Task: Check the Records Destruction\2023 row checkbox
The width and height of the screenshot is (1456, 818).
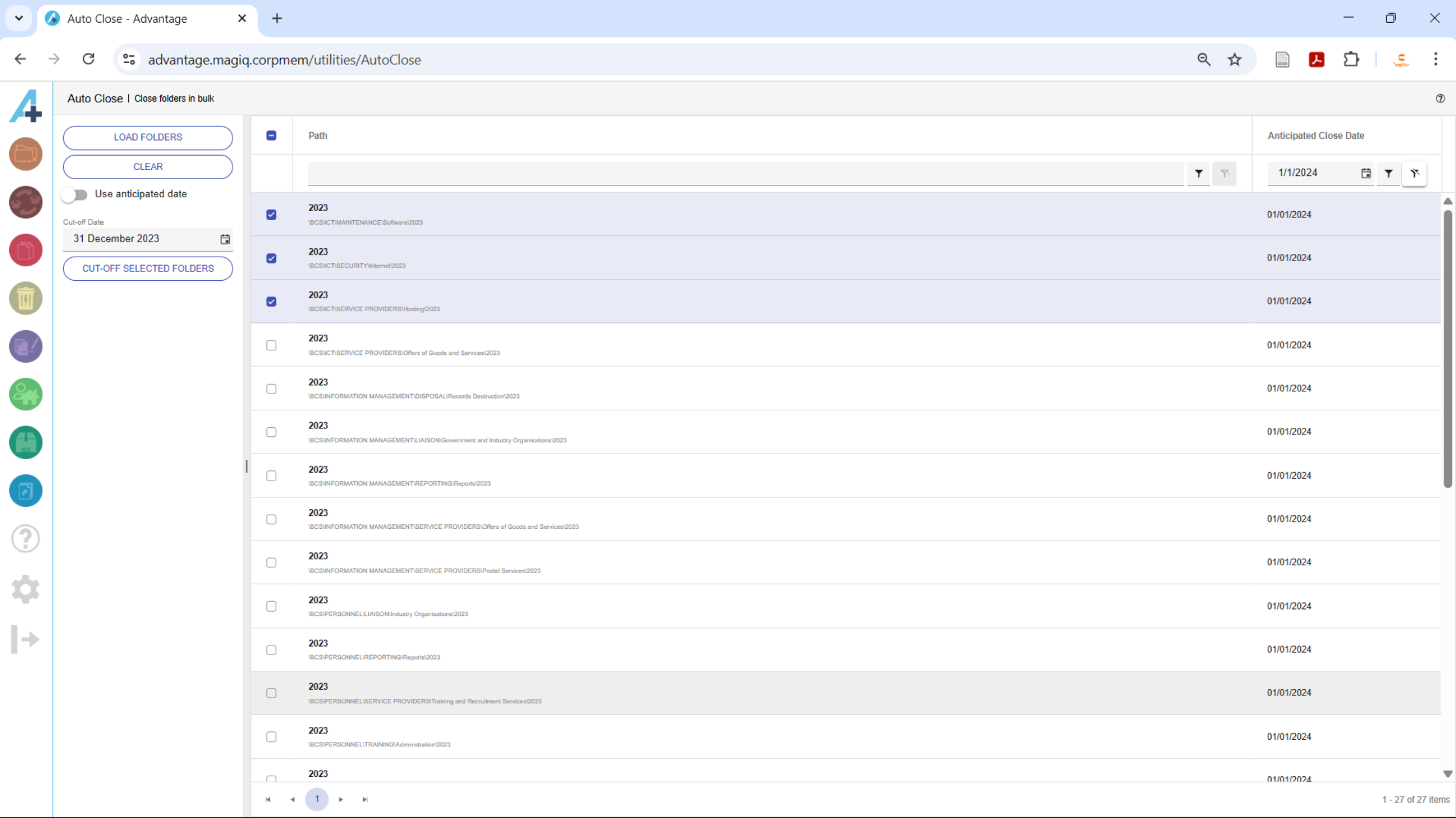Action: (272, 389)
